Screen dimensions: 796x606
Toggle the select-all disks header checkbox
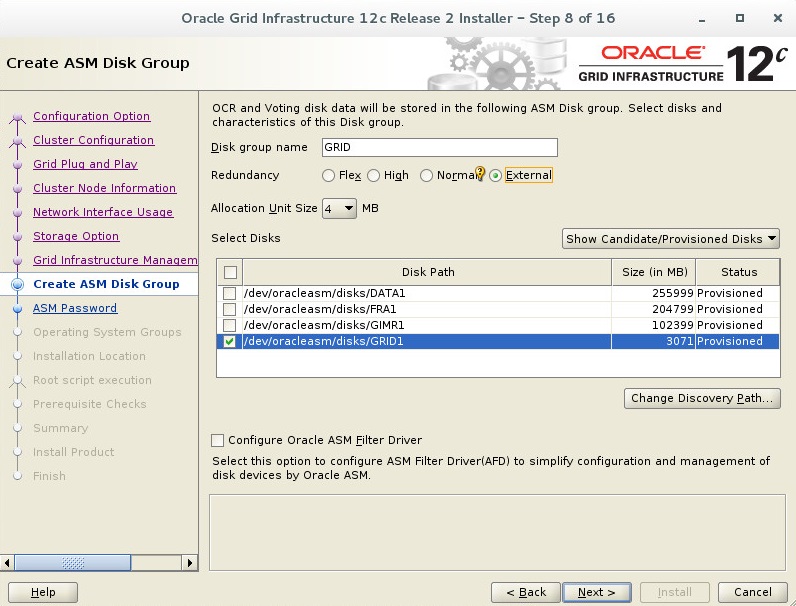click(x=230, y=273)
